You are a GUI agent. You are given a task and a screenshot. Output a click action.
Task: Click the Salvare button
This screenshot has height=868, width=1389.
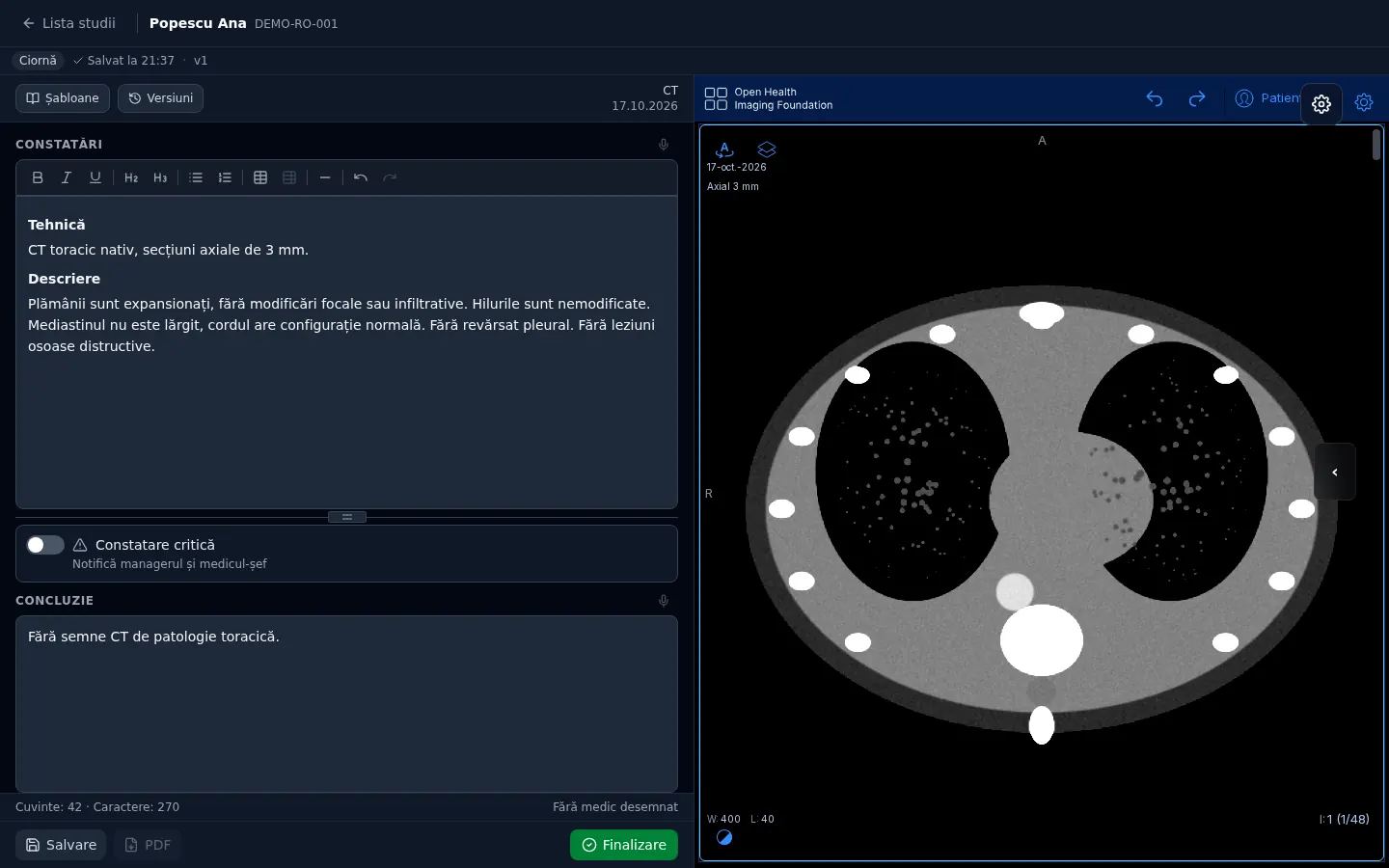(61, 845)
